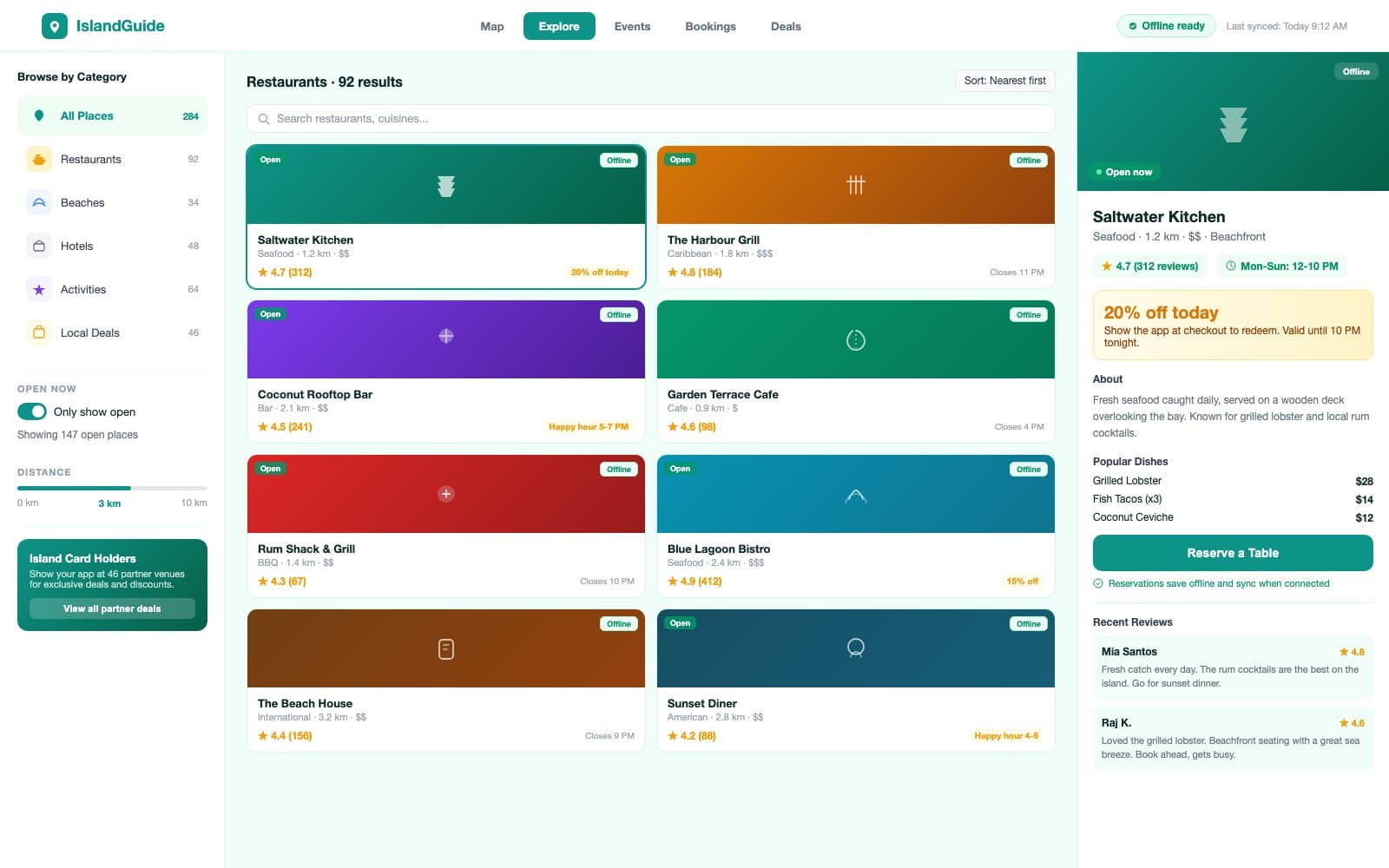Screen dimensions: 1389x868
Task: Click the Blue Lagoon Bistro card icon
Action: coord(856,496)
